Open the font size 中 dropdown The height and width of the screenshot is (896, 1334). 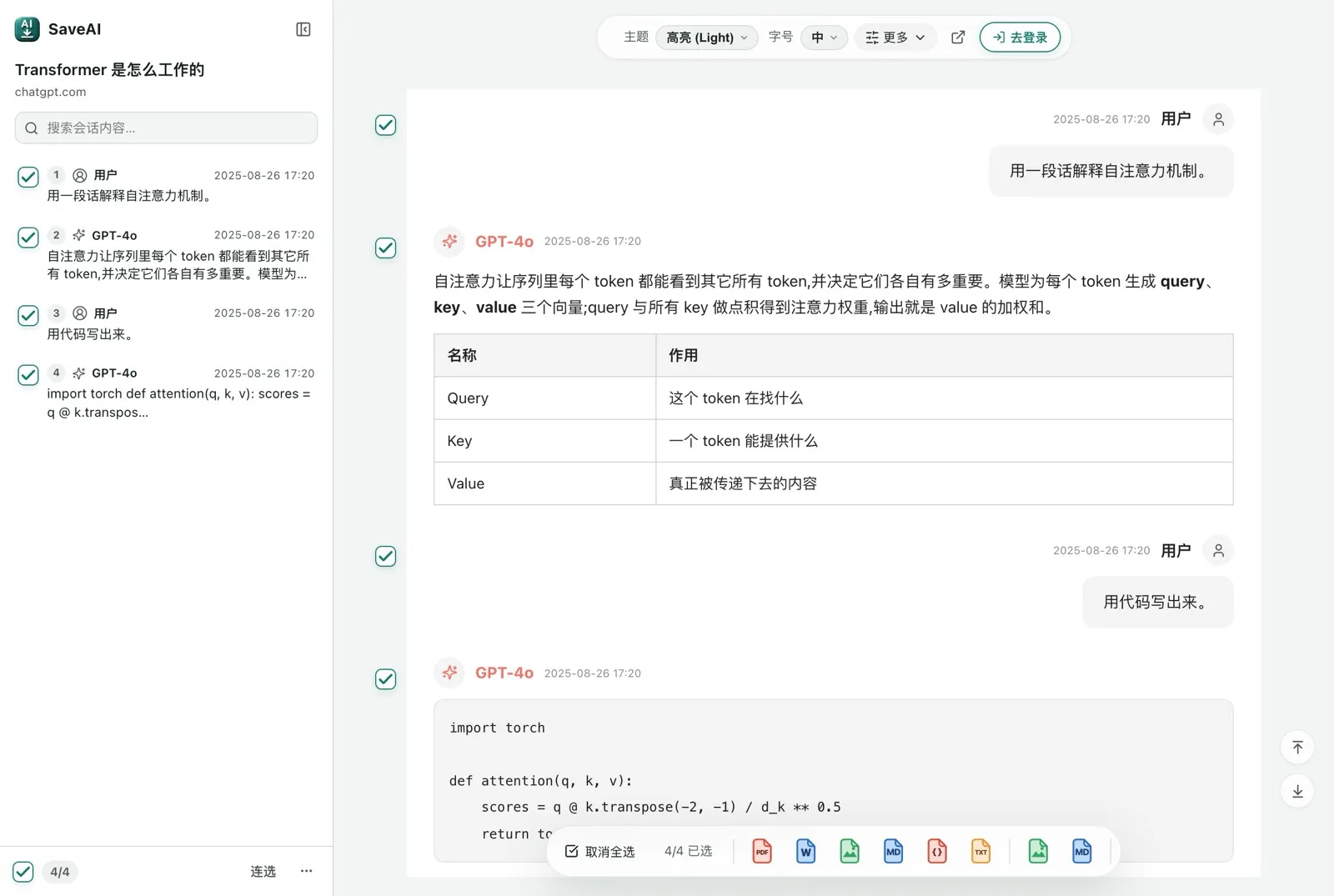click(x=824, y=38)
